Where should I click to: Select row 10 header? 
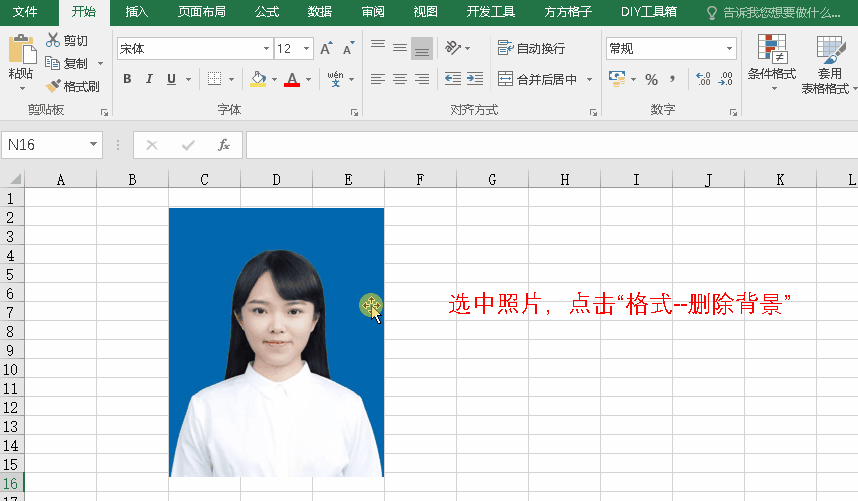(11, 370)
